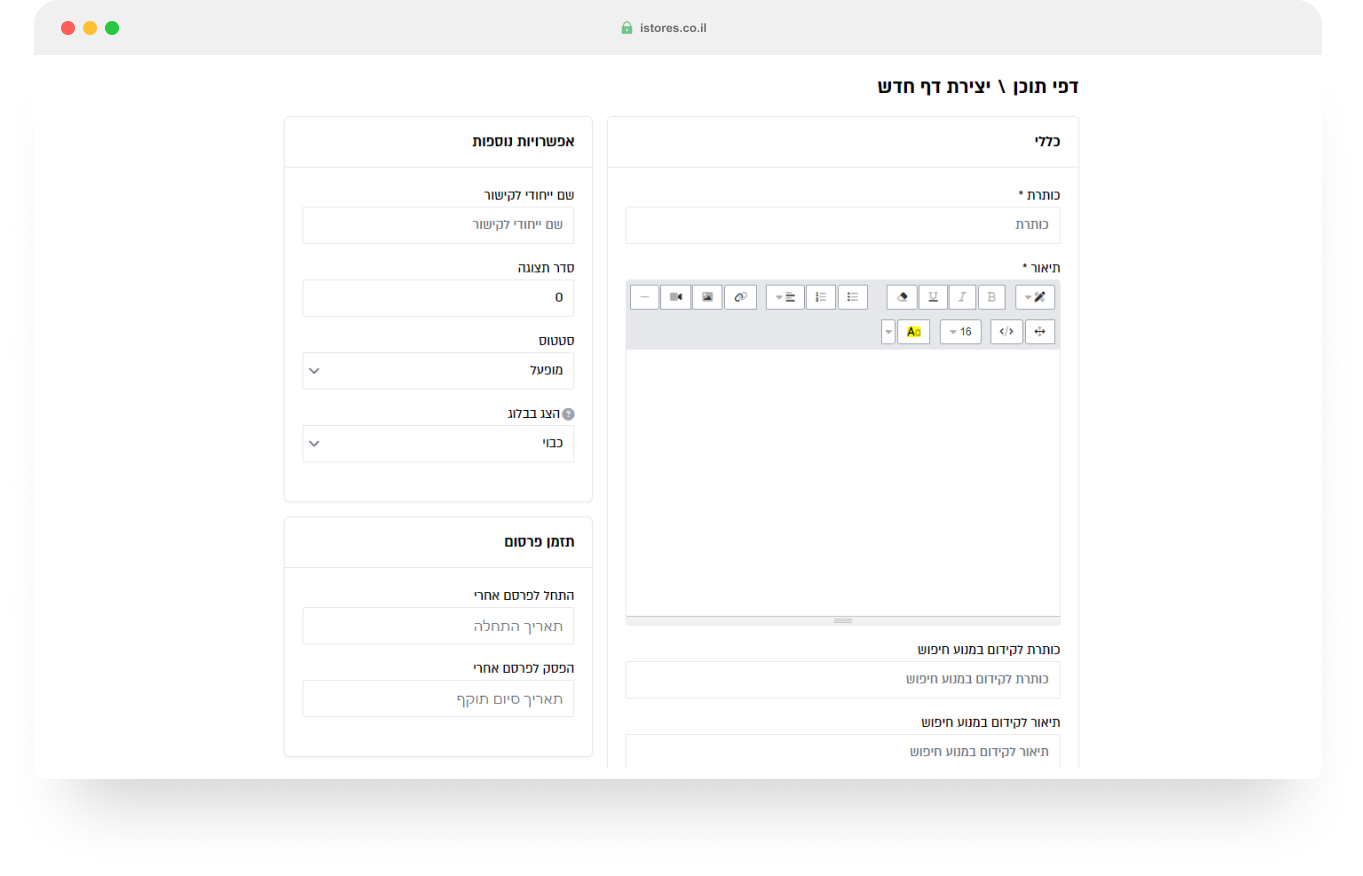Viewport: 1363px width, 876px height.
Task: Click the אפשרויות נוספות section header
Action: [524, 142]
